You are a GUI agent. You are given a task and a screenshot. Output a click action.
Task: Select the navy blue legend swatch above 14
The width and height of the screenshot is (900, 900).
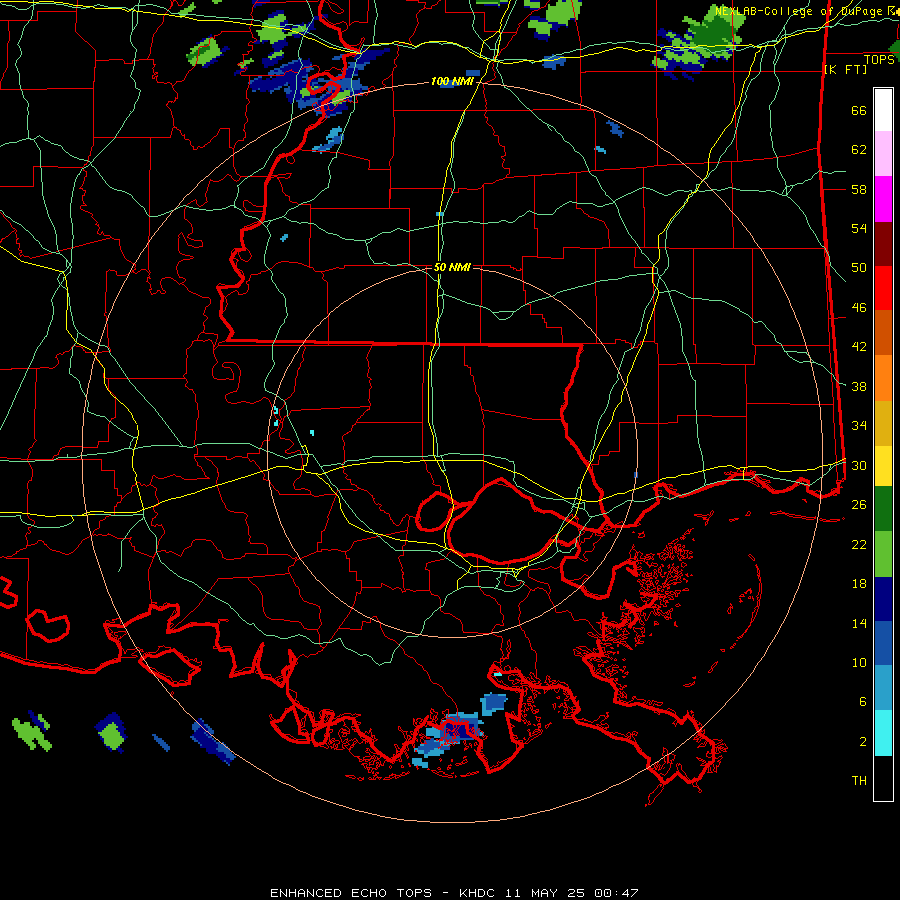(883, 599)
